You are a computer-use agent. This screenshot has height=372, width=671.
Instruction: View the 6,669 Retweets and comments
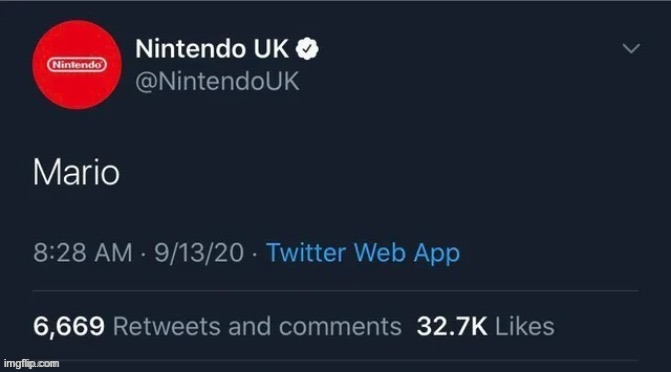click(217, 327)
